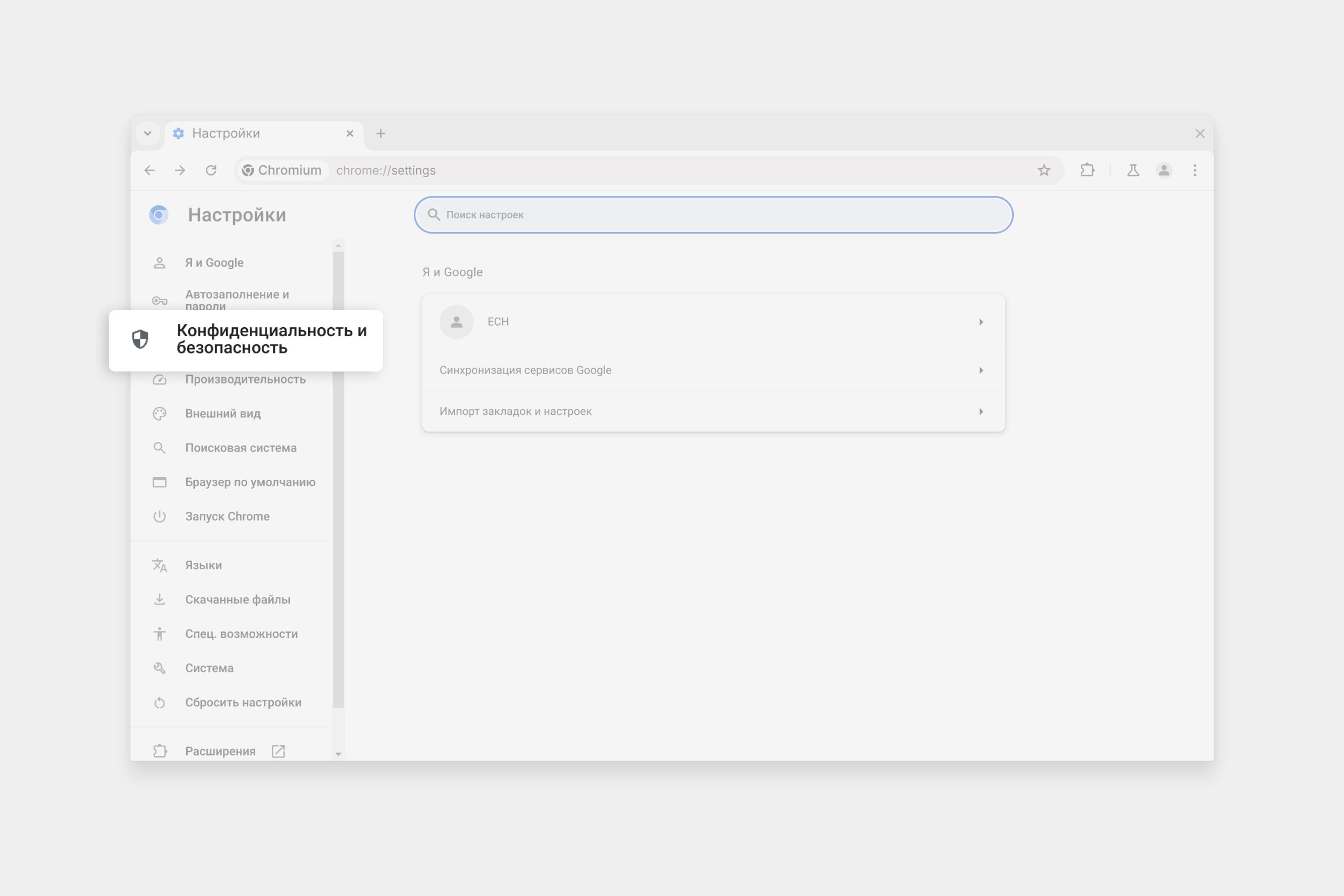Open a new tab with plus button

(381, 134)
